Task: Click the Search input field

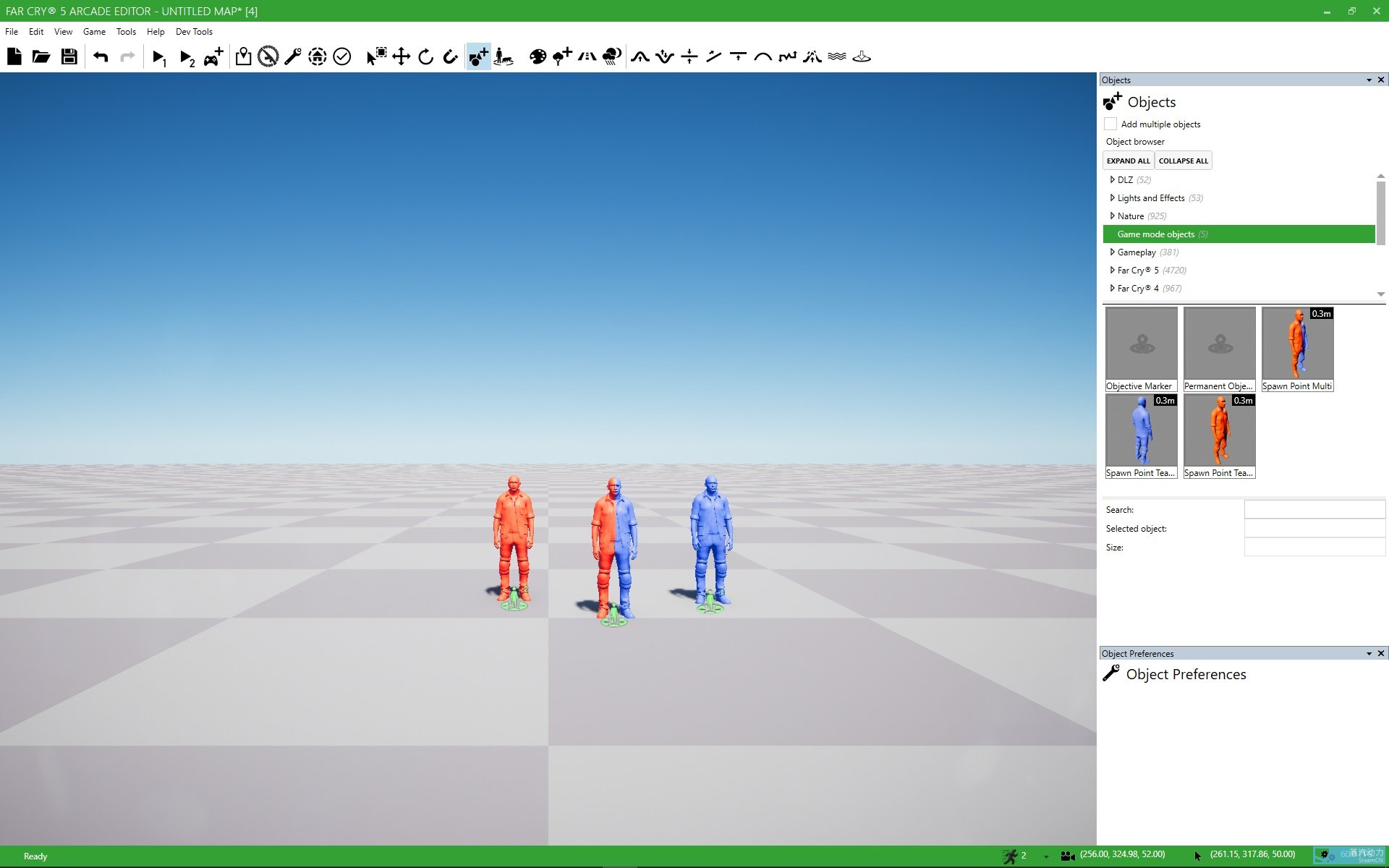Action: 1314,509
